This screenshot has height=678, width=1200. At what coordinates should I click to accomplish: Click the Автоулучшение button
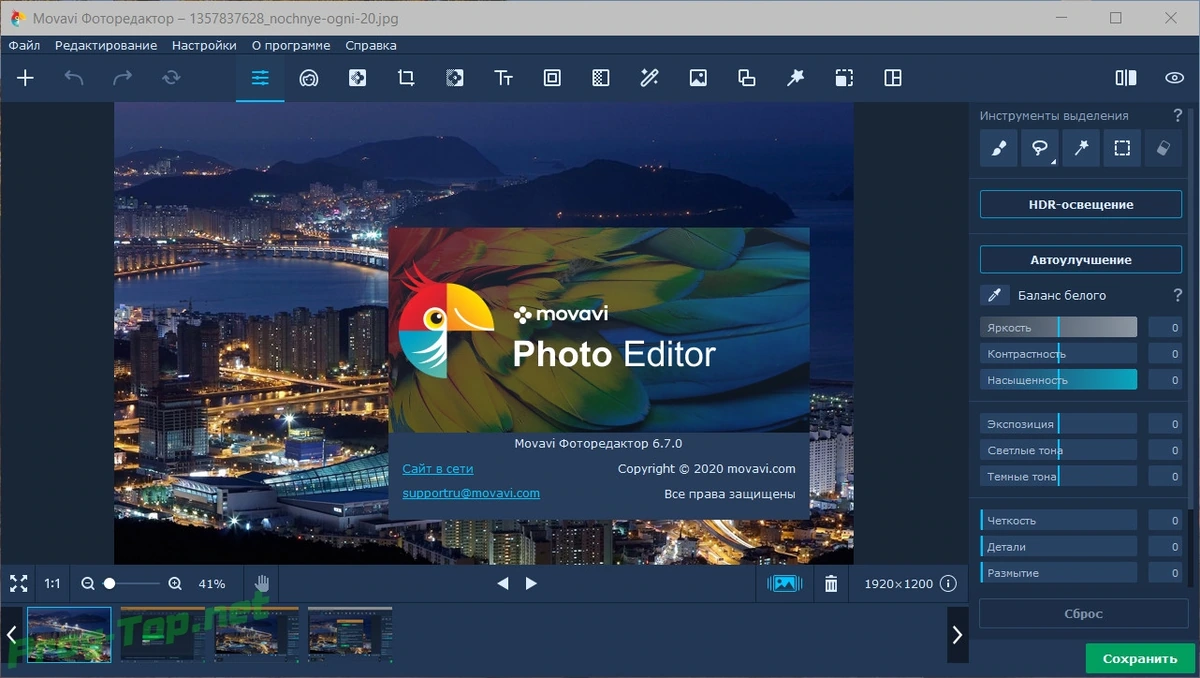point(1081,260)
